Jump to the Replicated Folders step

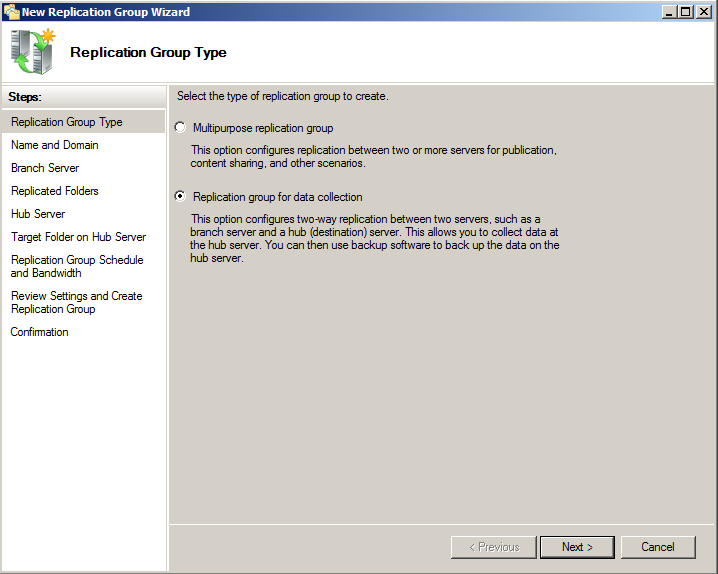point(55,191)
